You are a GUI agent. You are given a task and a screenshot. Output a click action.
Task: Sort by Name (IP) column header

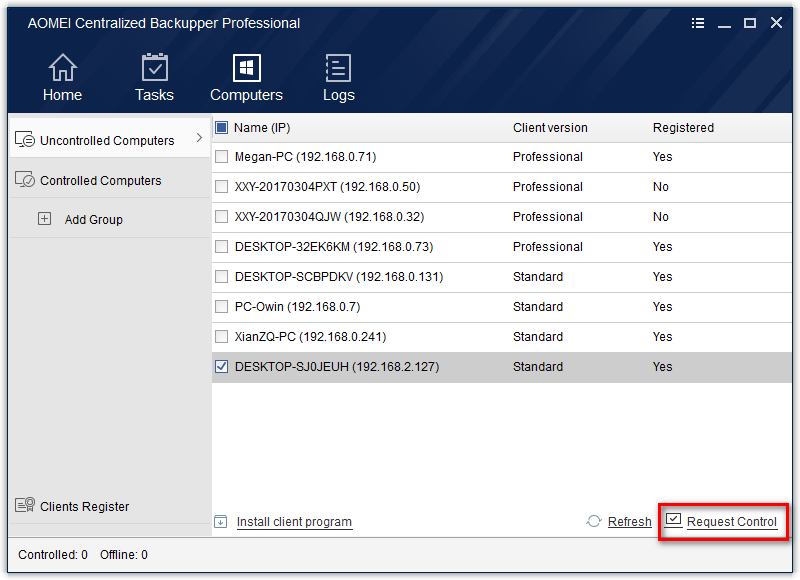coord(262,128)
